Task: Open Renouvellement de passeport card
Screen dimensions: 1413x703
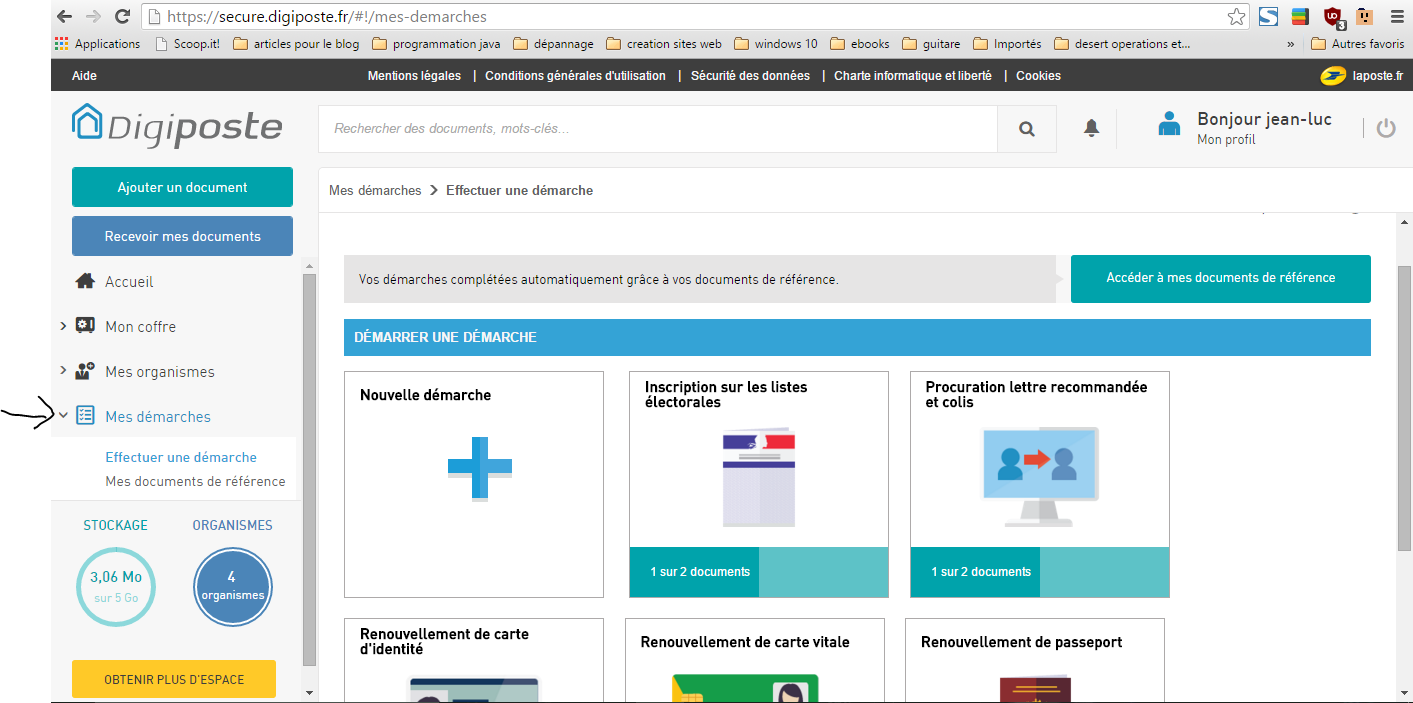Action: (x=1035, y=660)
